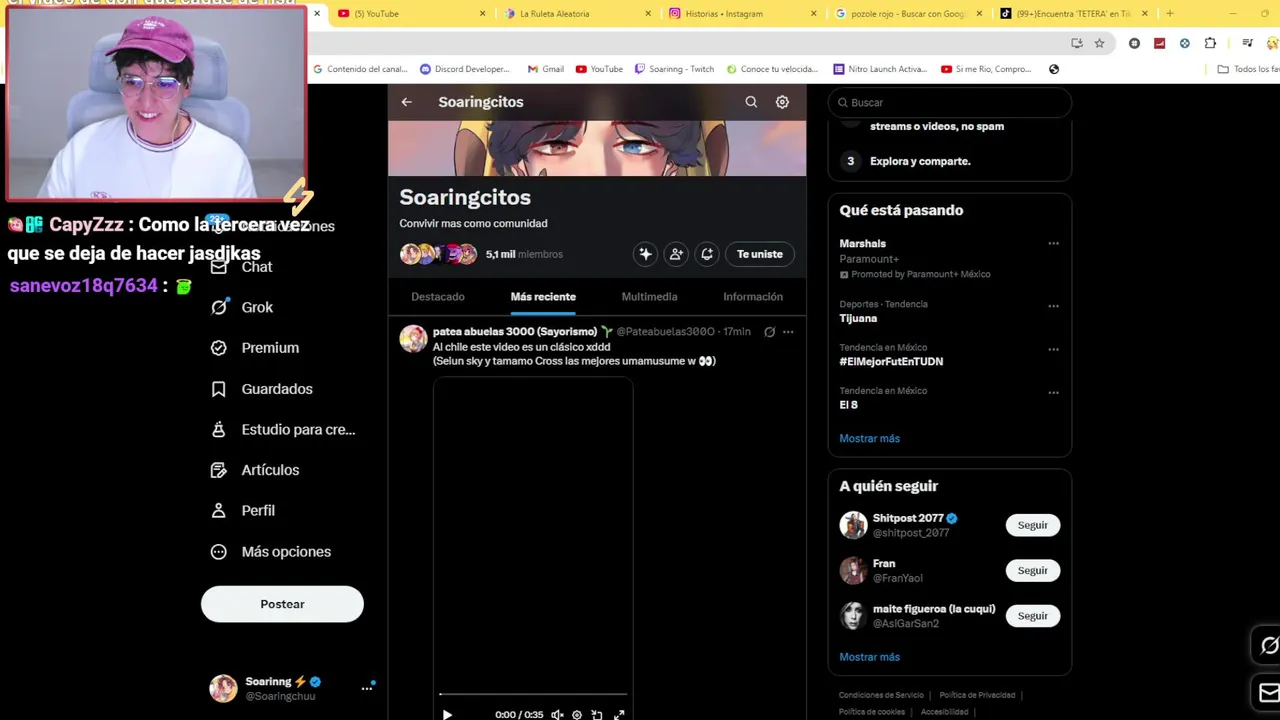1280x720 pixels.
Task: Click the Buscar search field
Action: point(950,102)
